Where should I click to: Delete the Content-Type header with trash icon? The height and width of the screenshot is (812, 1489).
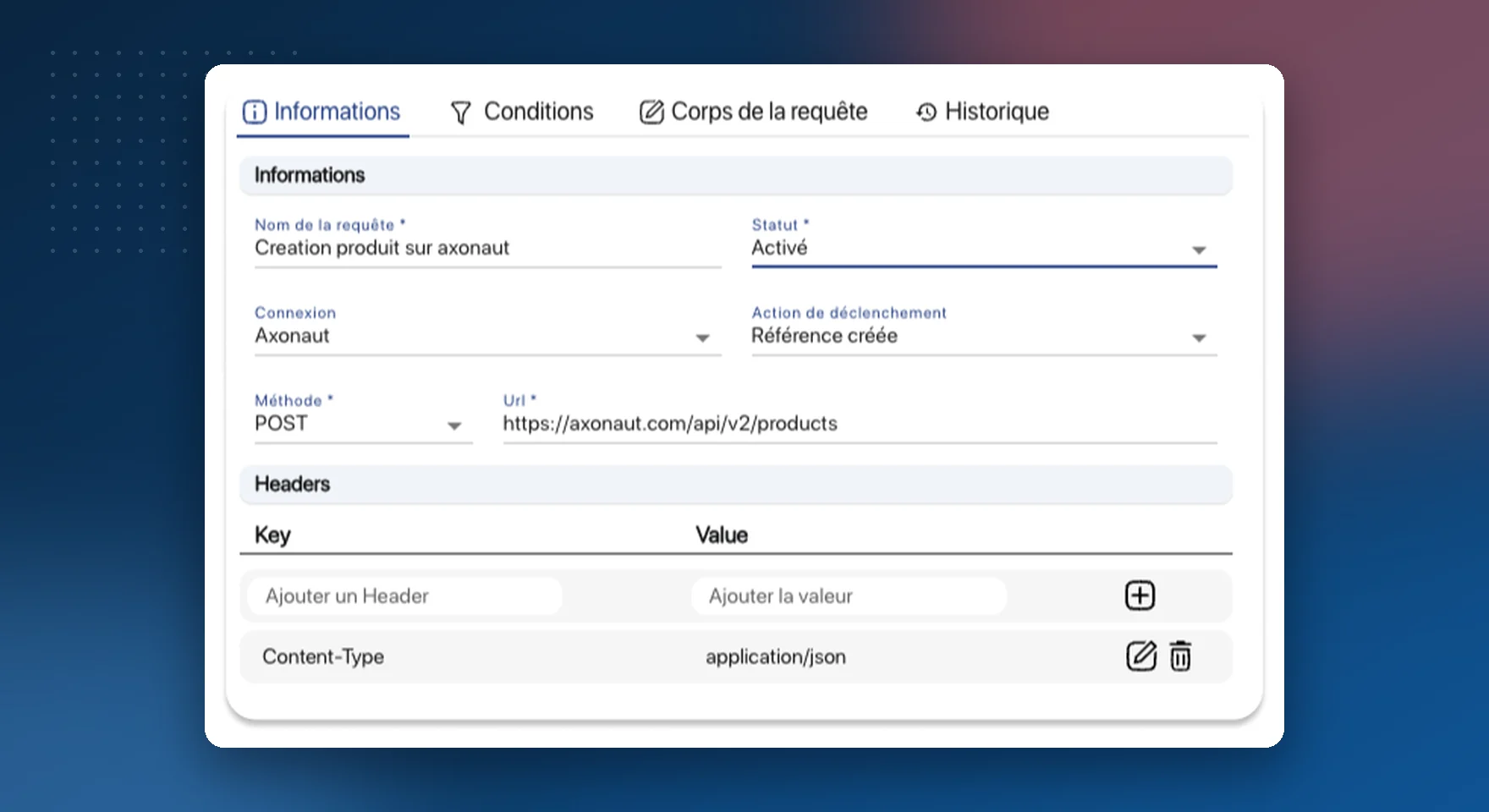(1180, 656)
